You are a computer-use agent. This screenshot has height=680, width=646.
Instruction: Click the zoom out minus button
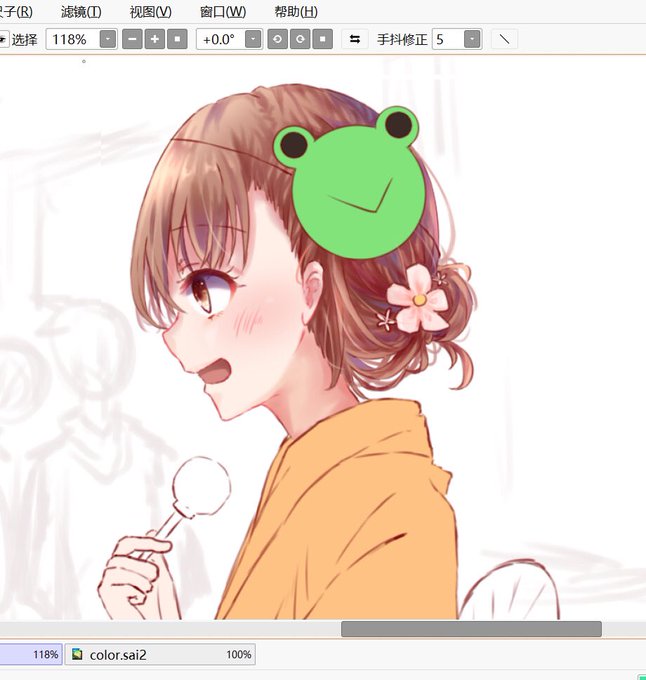point(132,39)
